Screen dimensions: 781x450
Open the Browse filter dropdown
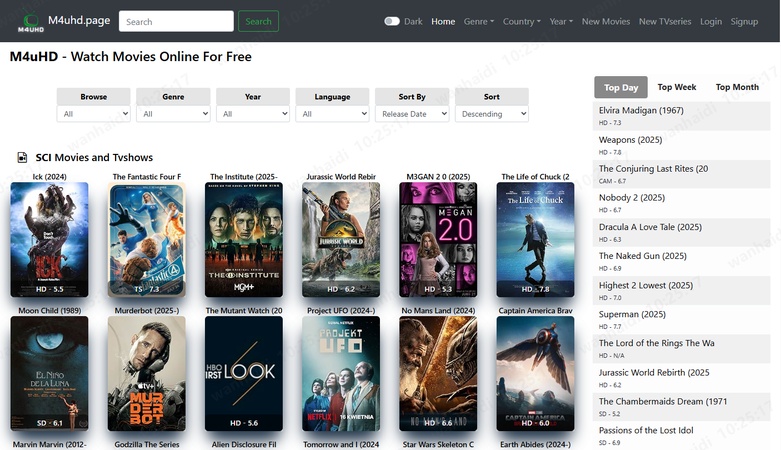[94, 114]
